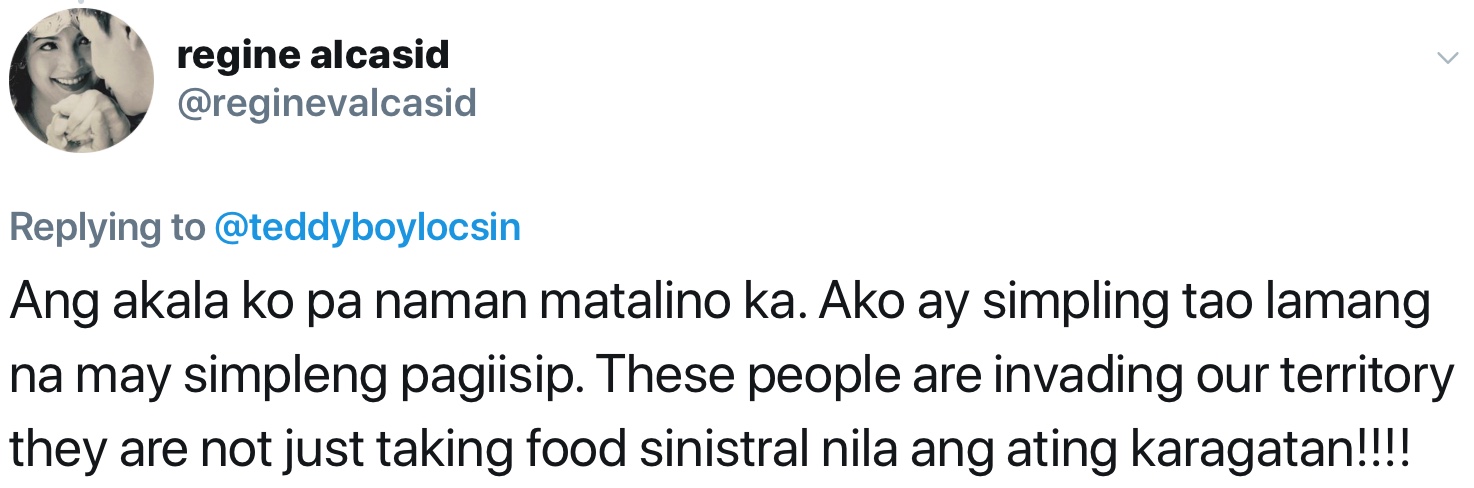The height and width of the screenshot is (488, 1474).
Task: Open the 'regine alcasid' display name
Action: click(x=312, y=55)
